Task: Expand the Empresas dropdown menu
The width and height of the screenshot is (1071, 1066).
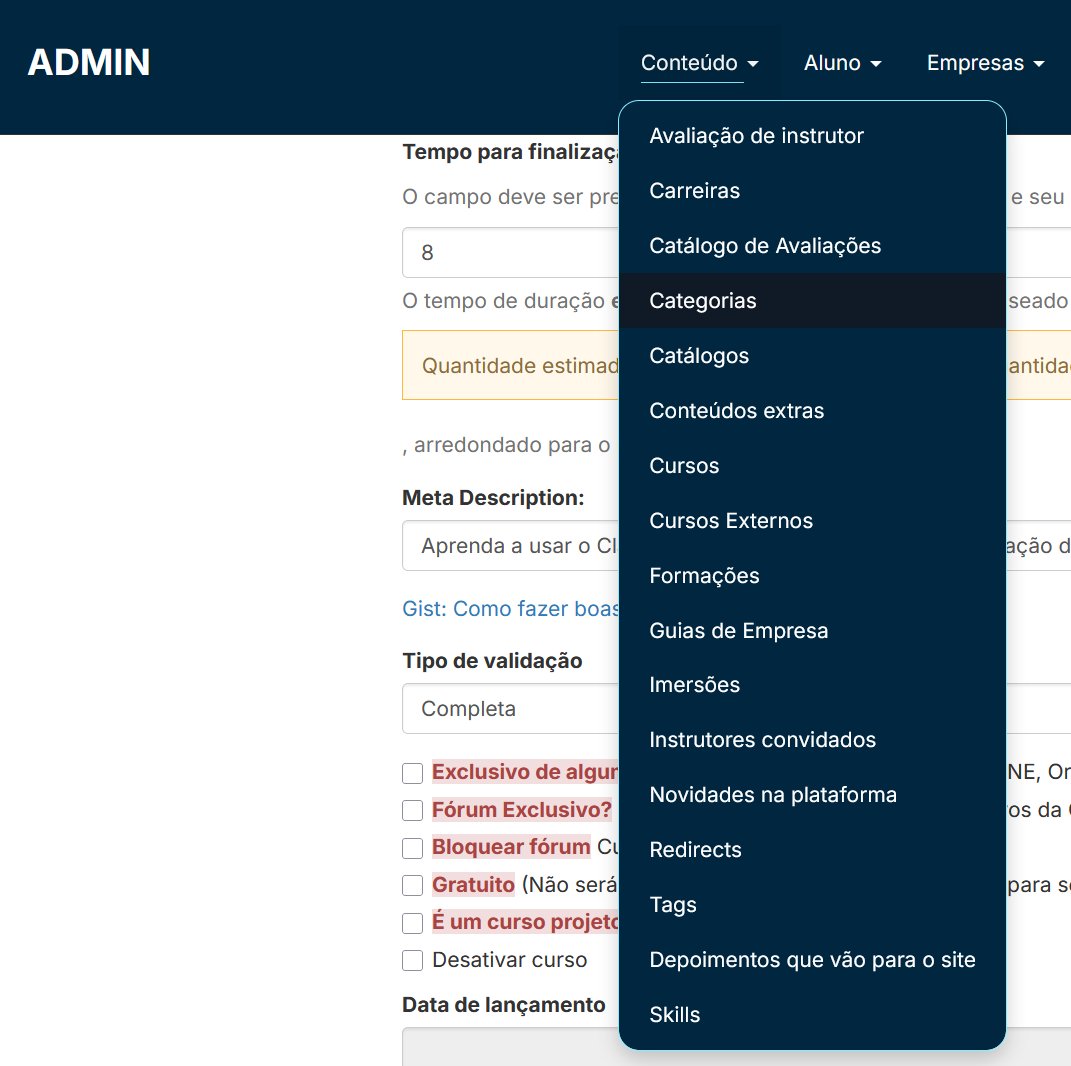Action: point(985,63)
